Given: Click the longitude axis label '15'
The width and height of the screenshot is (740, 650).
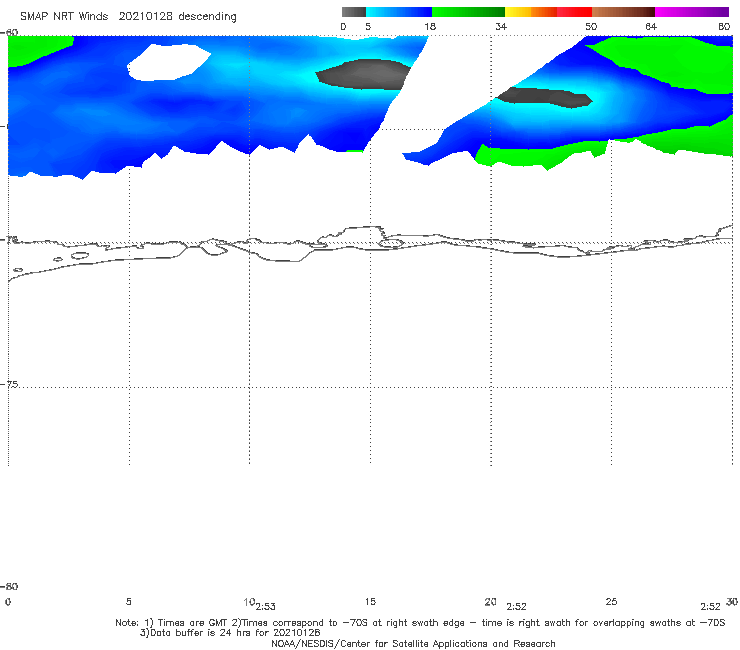Looking at the screenshot, I should [370, 601].
